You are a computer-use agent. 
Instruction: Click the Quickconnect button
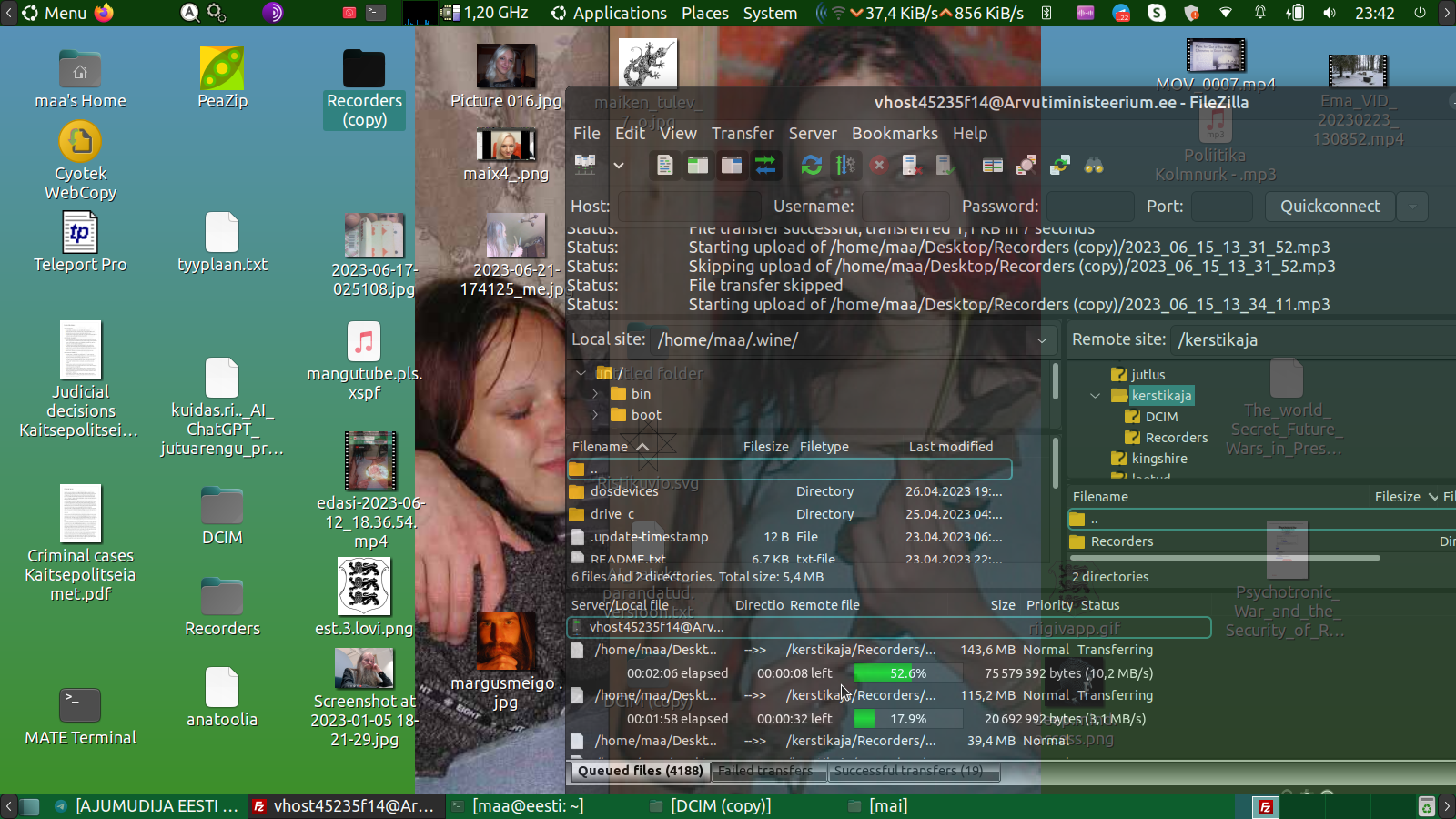(1330, 207)
